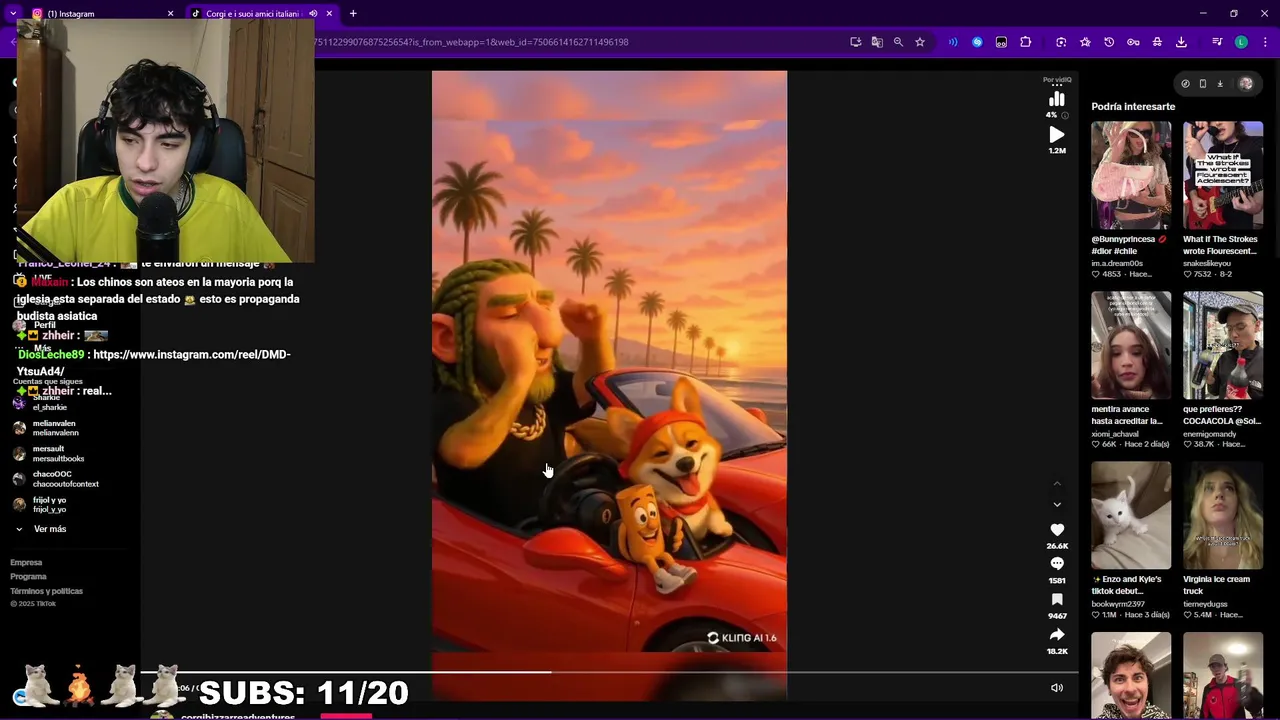Open the Extensions puzzle piece menu
Image resolution: width=1280 pixels, height=720 pixels.
point(1025,42)
